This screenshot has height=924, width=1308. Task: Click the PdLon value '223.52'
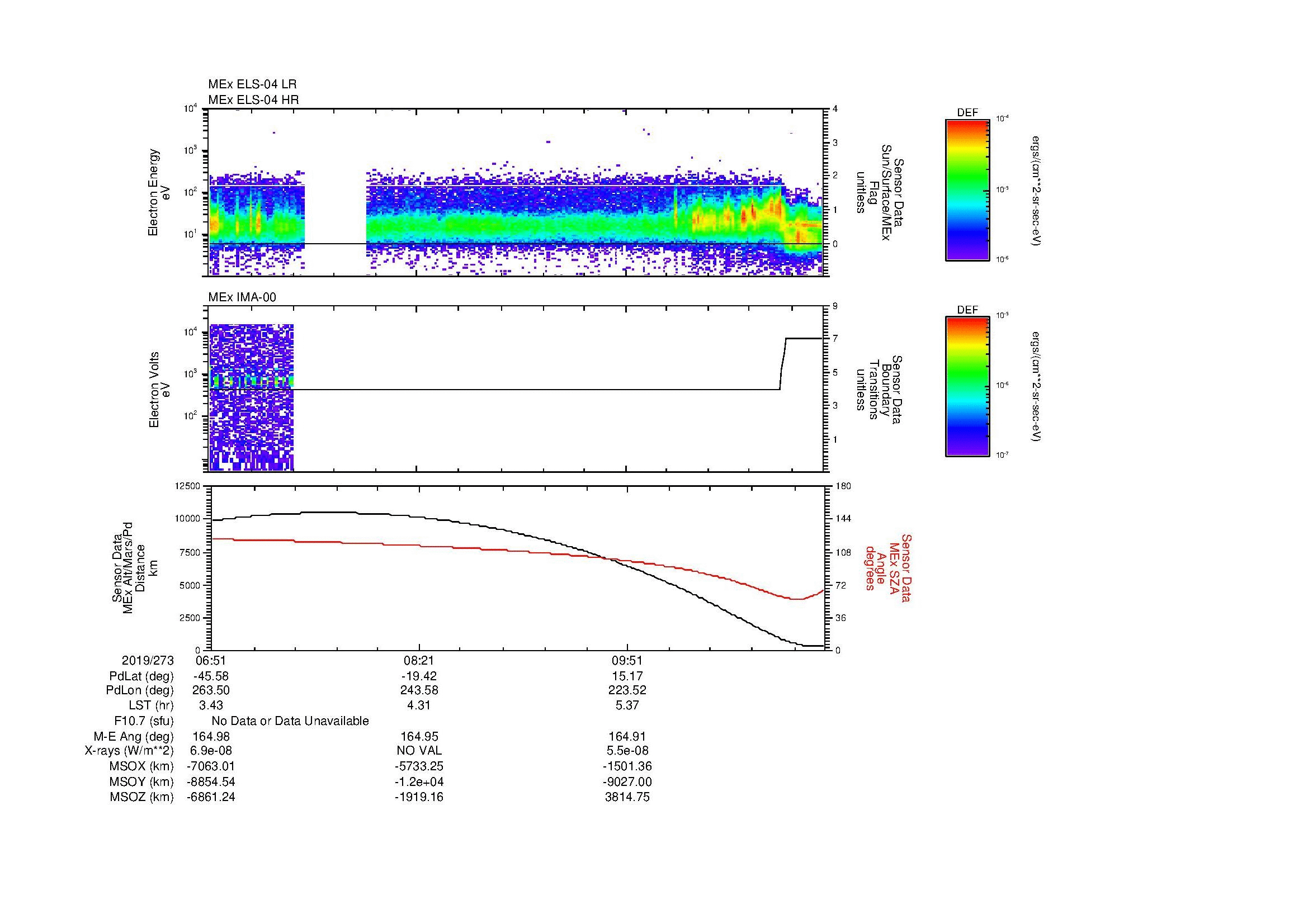click(x=627, y=690)
